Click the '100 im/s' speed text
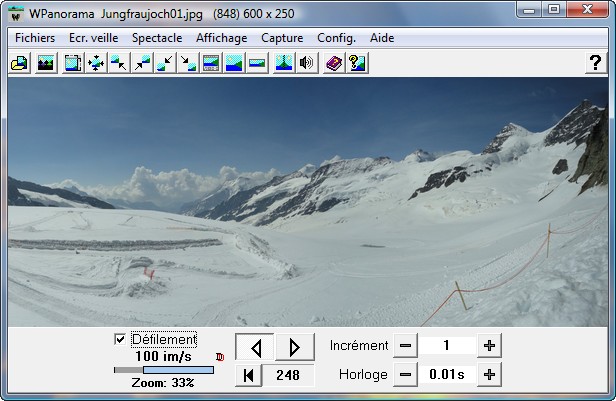The height and width of the screenshot is (401, 616). tap(163, 357)
